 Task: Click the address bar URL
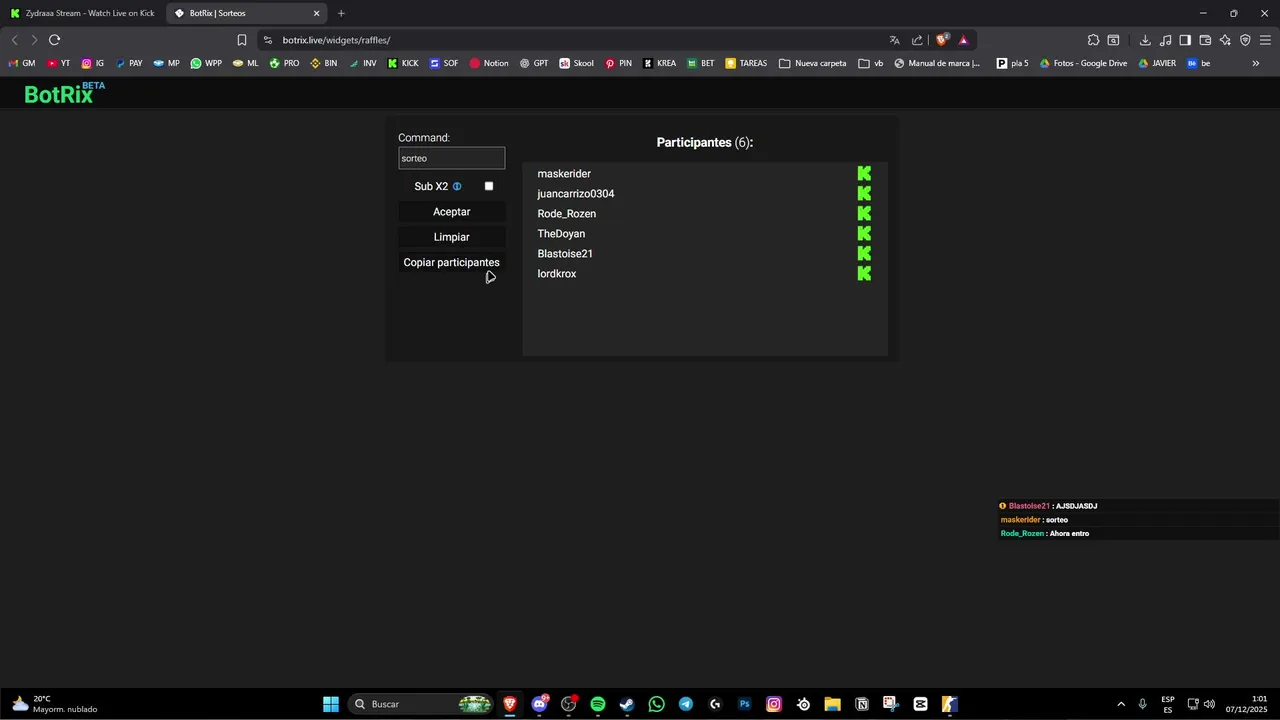click(x=336, y=40)
